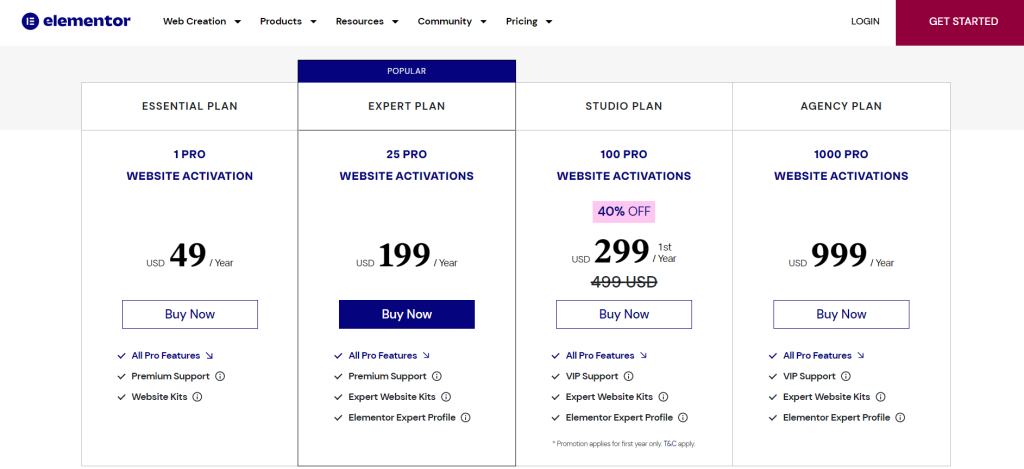Expand the Products menu
Viewport: 1024px width, 469px height.
point(288,22)
